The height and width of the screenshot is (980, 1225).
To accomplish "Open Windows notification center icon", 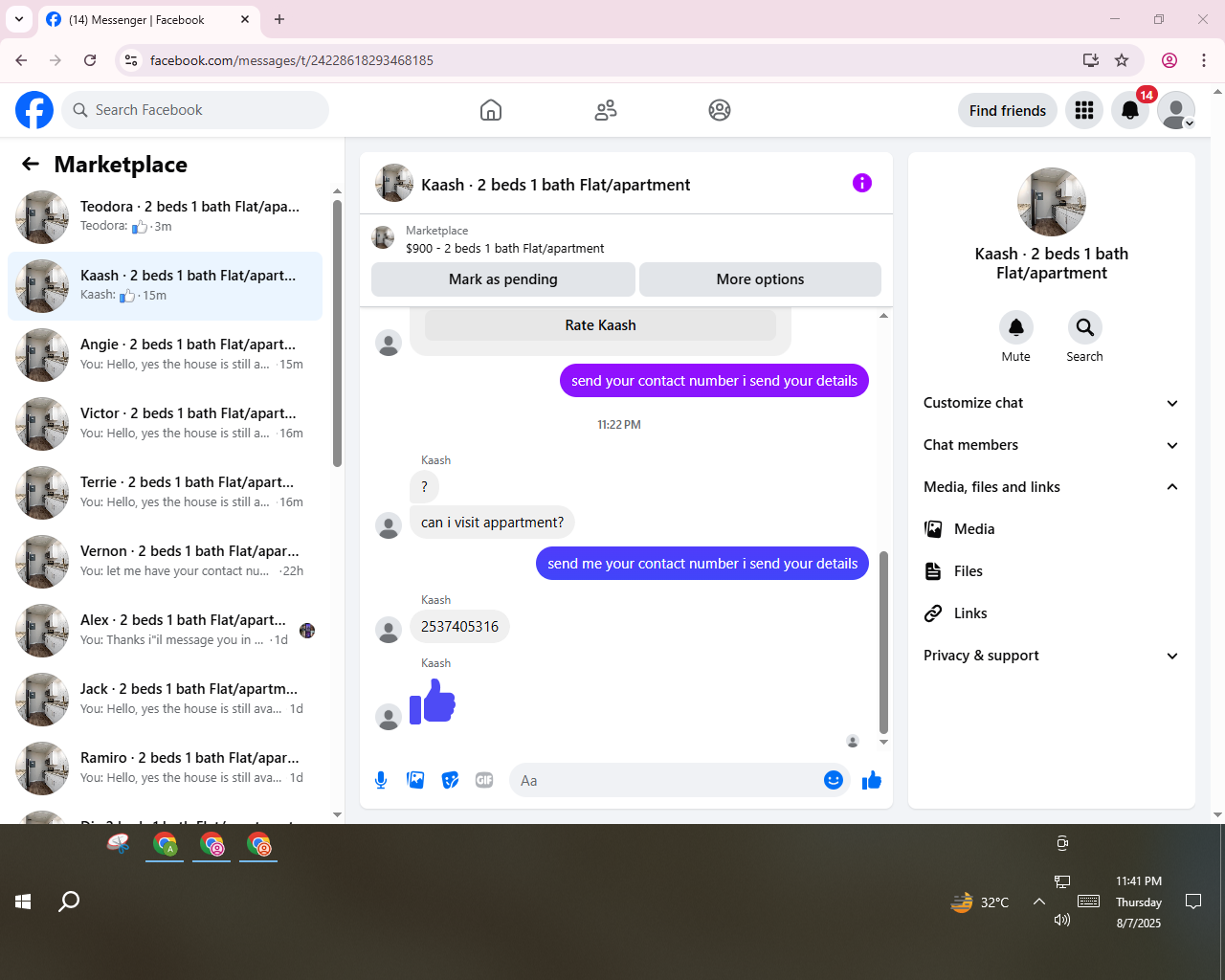I will click(1193, 902).
